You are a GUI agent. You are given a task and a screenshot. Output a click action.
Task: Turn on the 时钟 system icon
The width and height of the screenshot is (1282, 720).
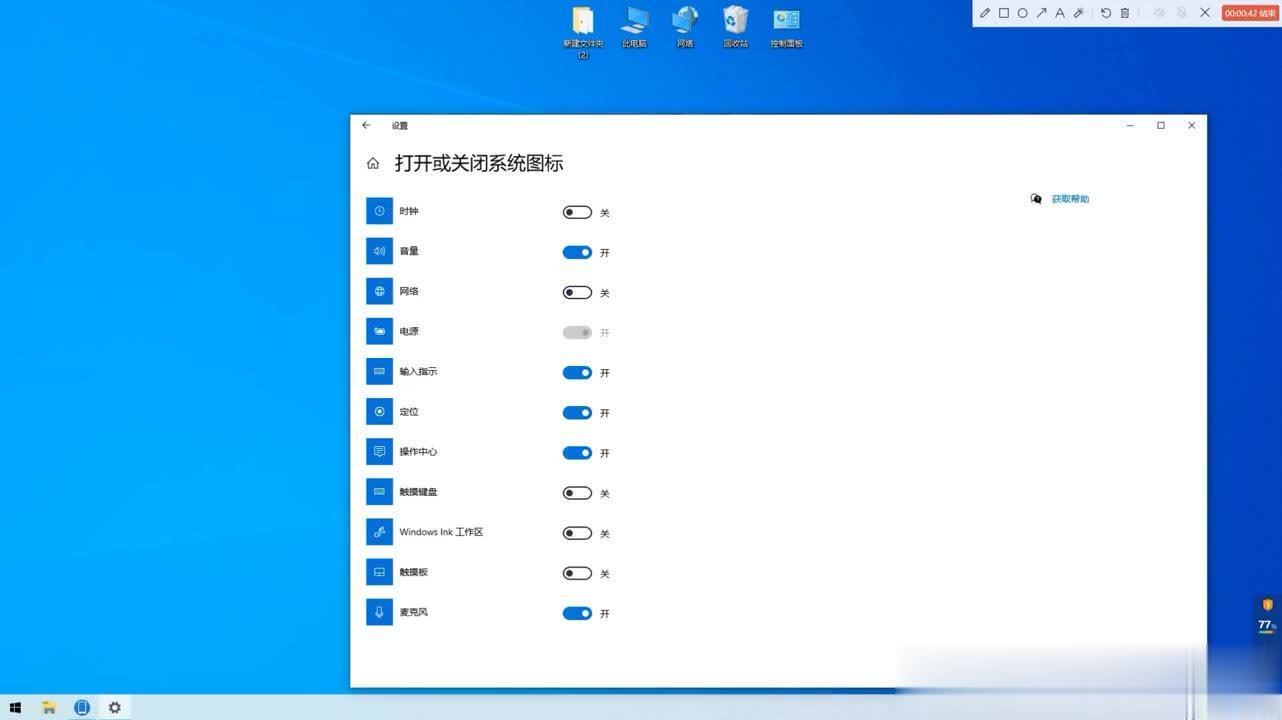coord(577,212)
